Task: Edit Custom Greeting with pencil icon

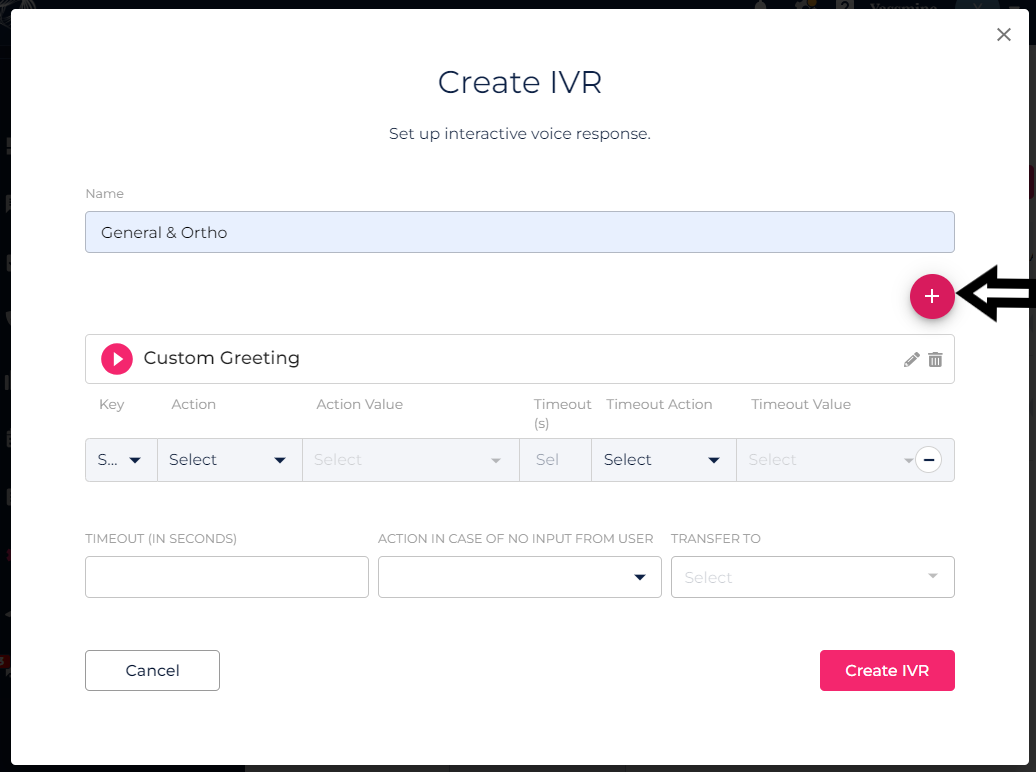Action: pos(911,360)
